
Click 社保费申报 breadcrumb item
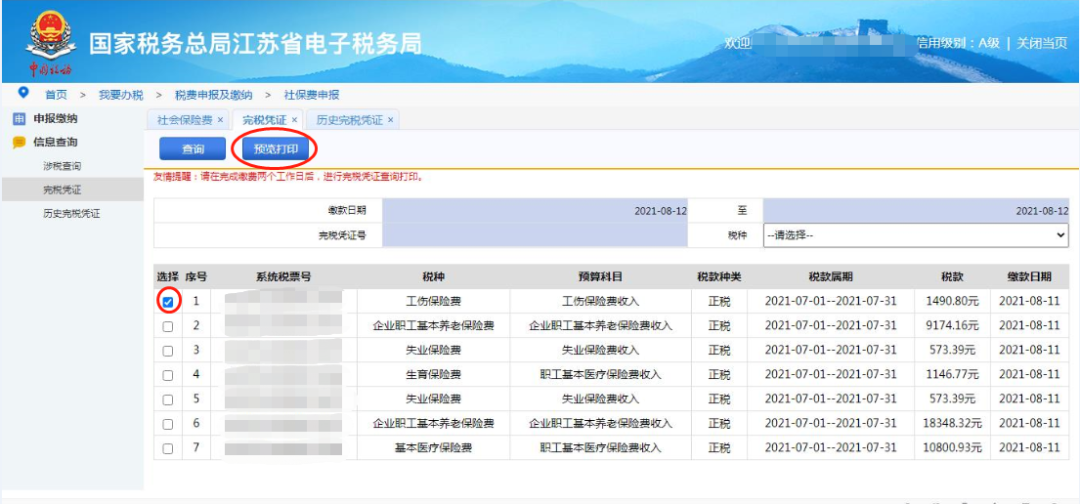pos(311,95)
